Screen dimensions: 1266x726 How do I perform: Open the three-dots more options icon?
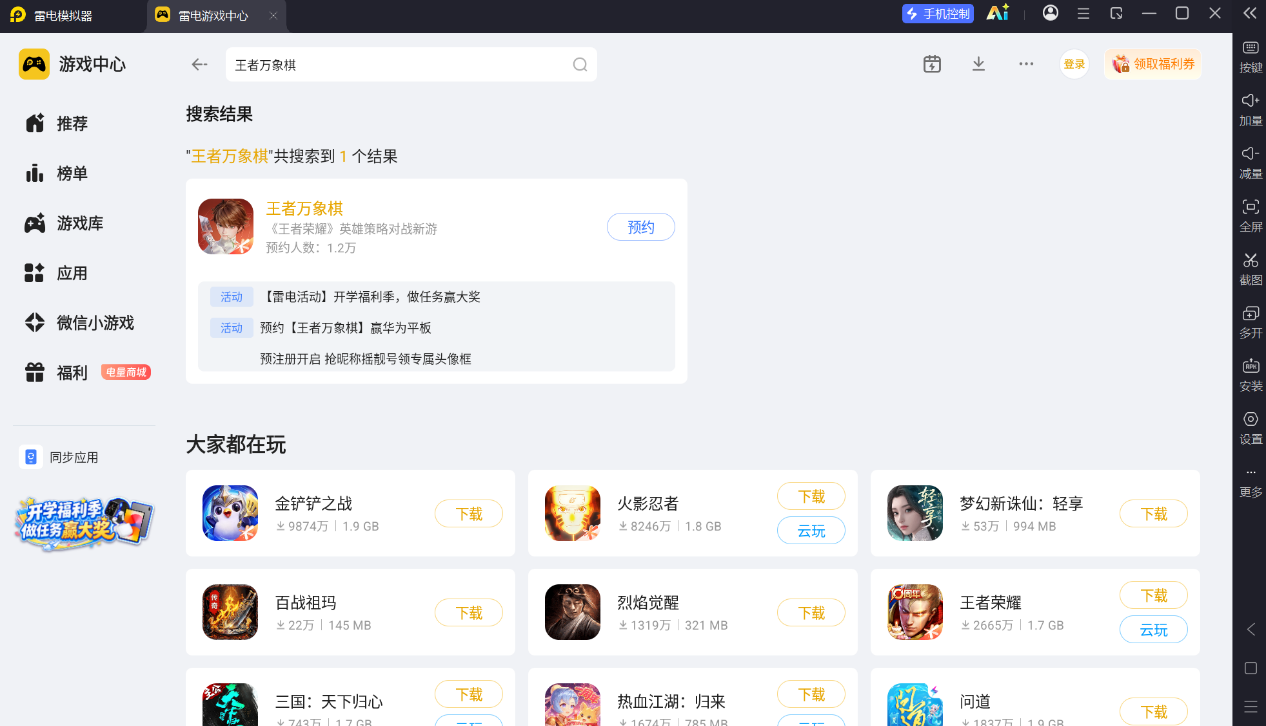click(1026, 64)
